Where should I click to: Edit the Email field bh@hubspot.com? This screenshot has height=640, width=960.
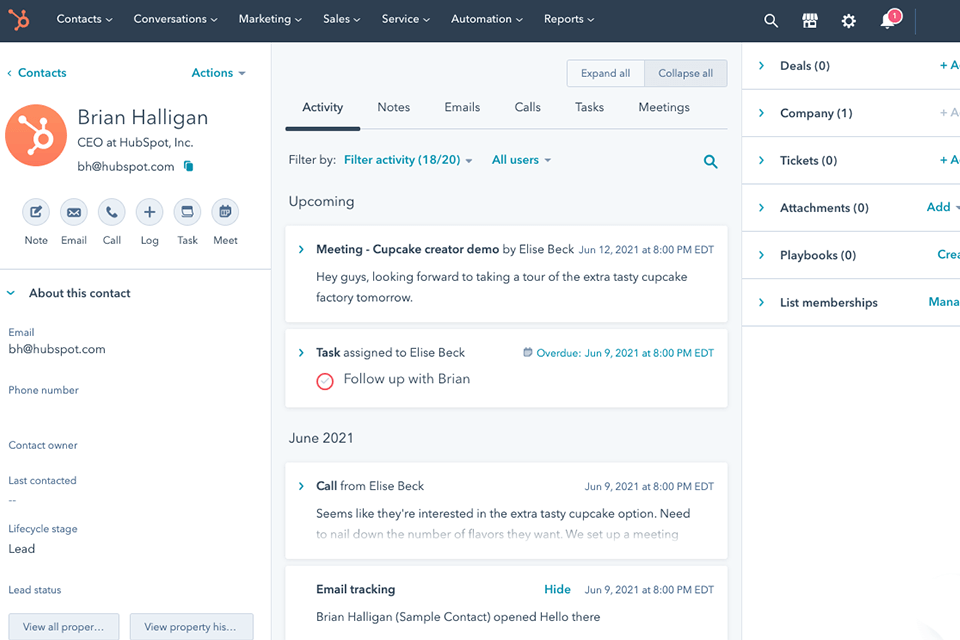pyautogui.click(x=57, y=349)
